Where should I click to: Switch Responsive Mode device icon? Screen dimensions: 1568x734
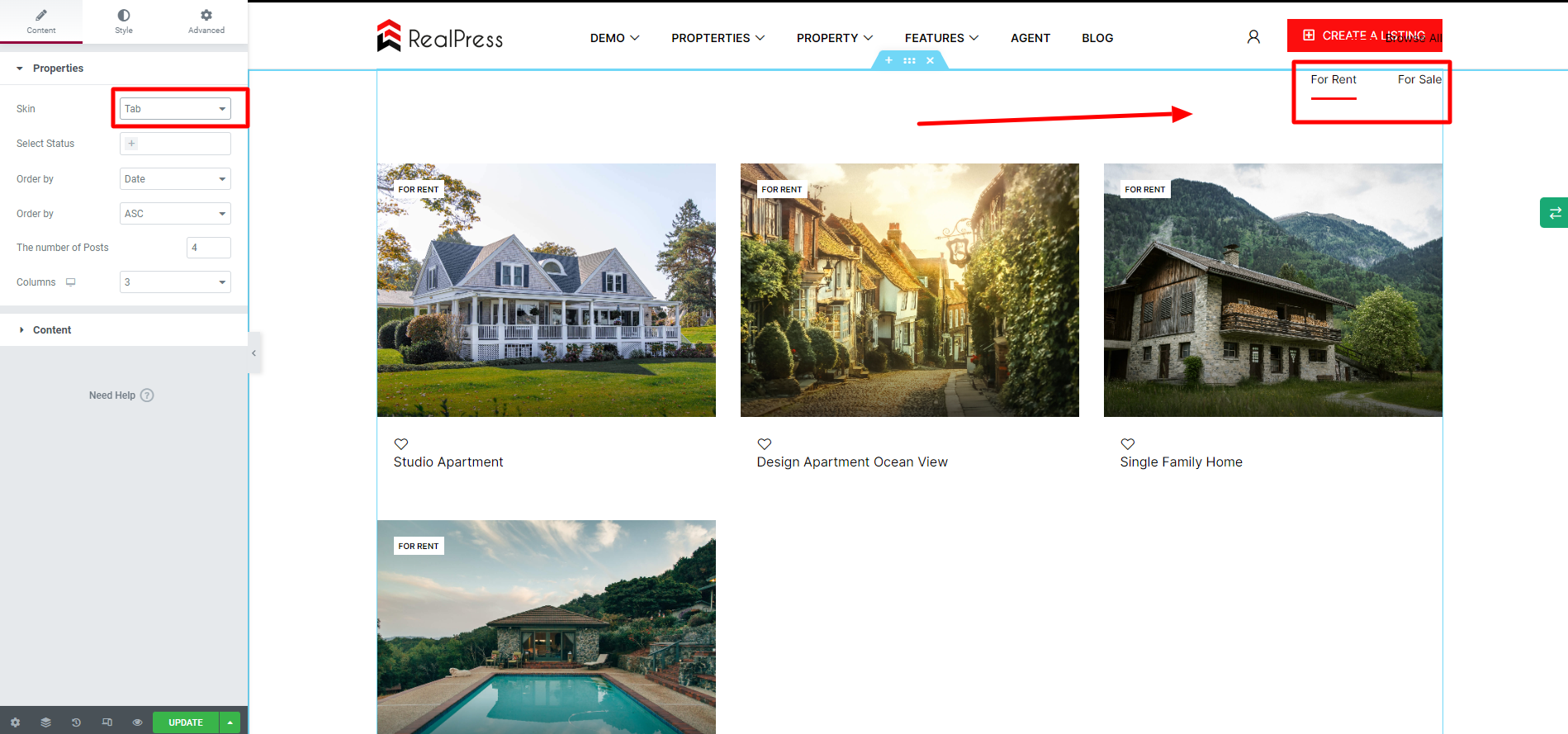[x=107, y=722]
